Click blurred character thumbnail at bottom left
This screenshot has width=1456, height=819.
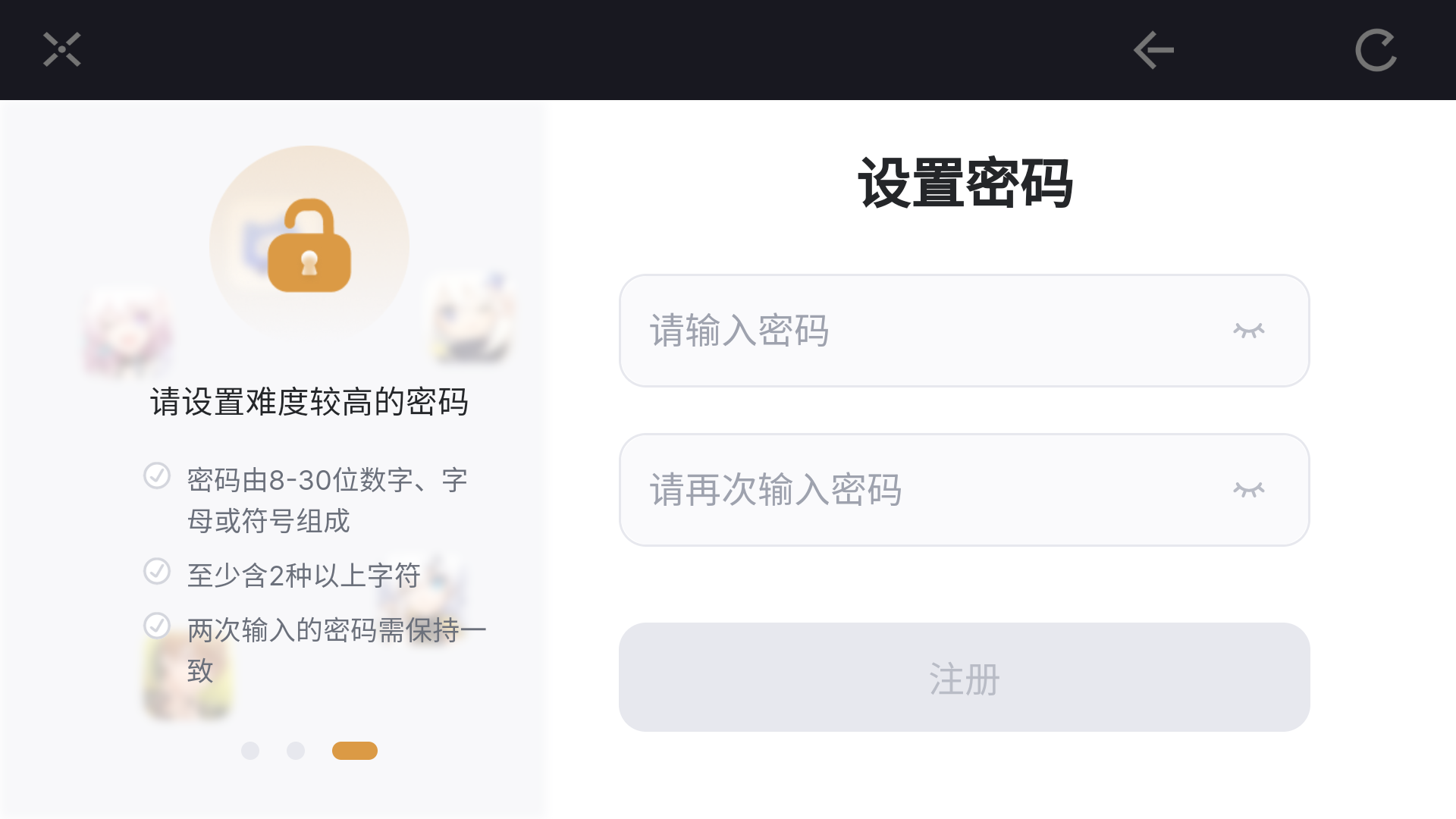pos(186,675)
